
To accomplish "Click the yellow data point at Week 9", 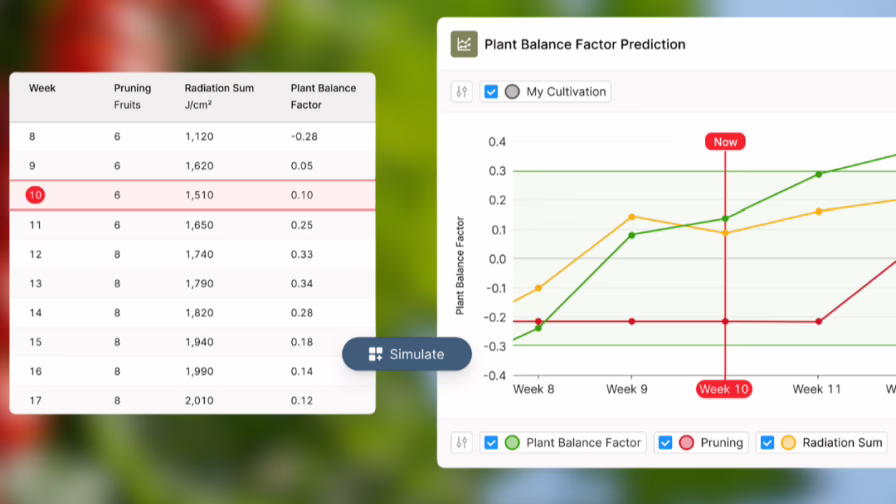I will click(631, 217).
